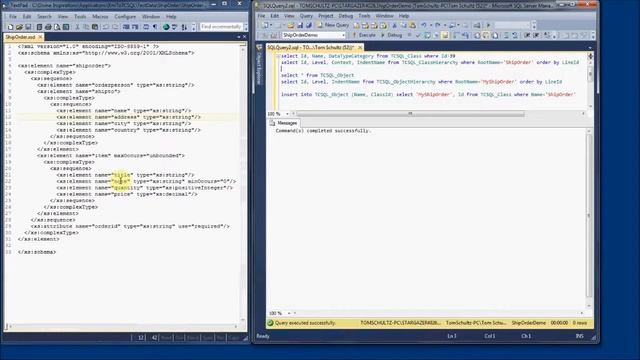640x360 pixels.
Task: Open the SSMS document tab list dropdown
Action: tap(590, 47)
